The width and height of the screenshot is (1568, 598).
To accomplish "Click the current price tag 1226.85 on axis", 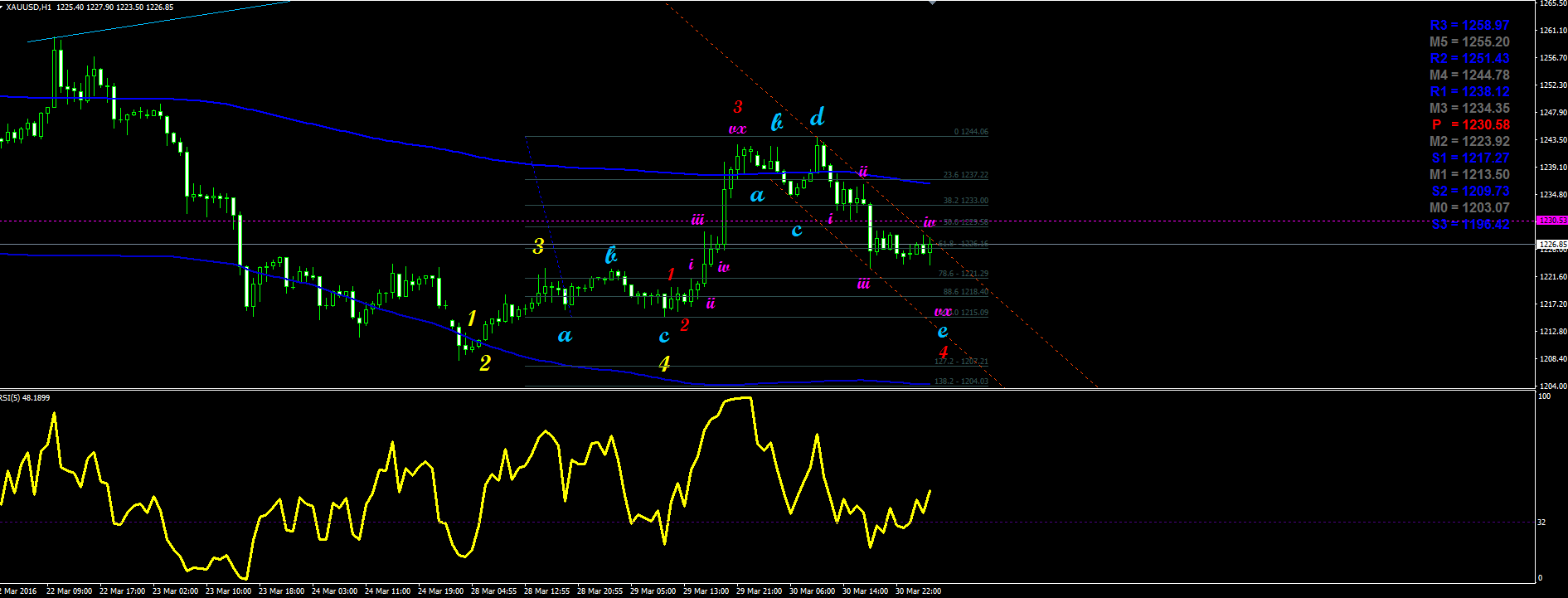I will 1552,245.
